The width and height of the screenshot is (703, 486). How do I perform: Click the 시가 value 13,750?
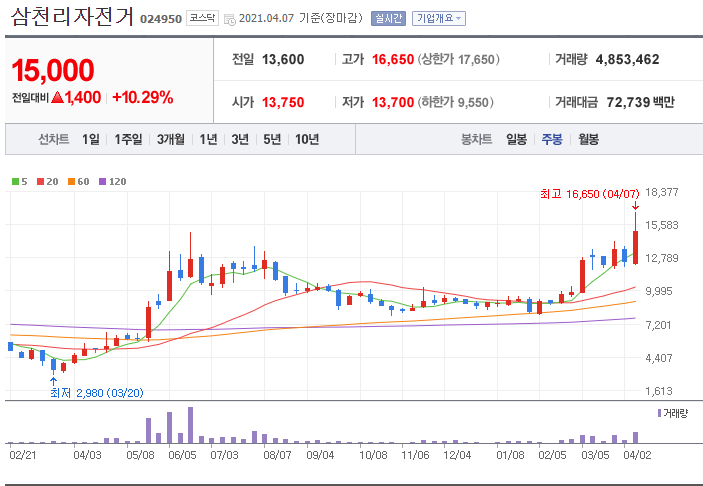(x=283, y=102)
